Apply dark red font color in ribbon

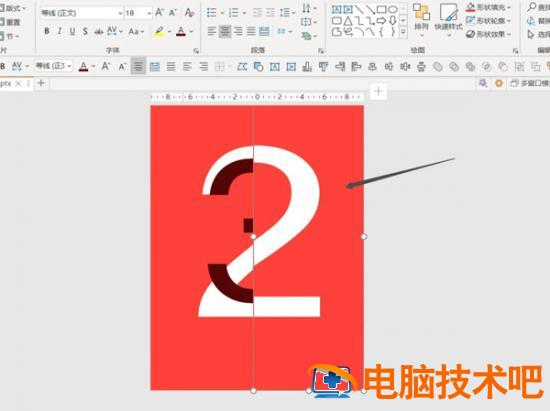coord(181,32)
